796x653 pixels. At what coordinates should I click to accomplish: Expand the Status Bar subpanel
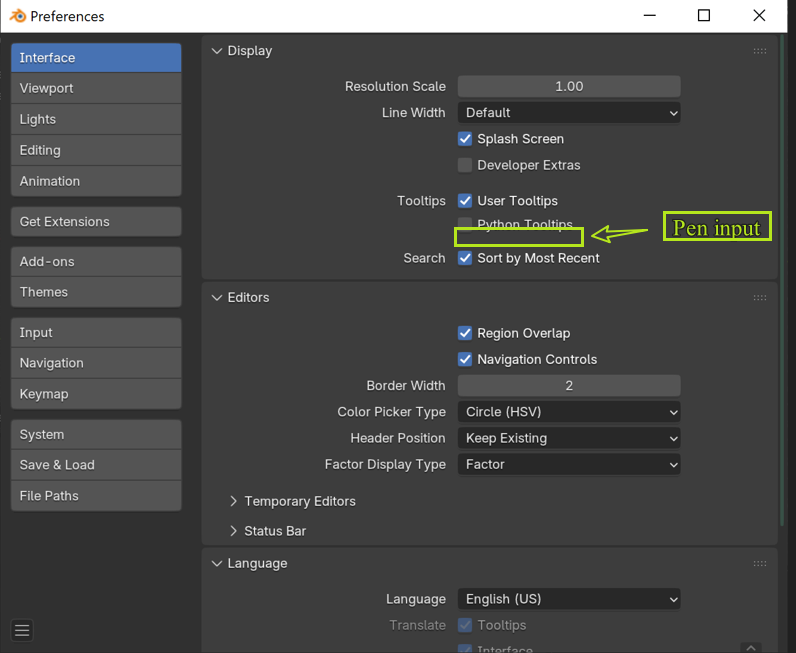pyautogui.click(x=233, y=531)
